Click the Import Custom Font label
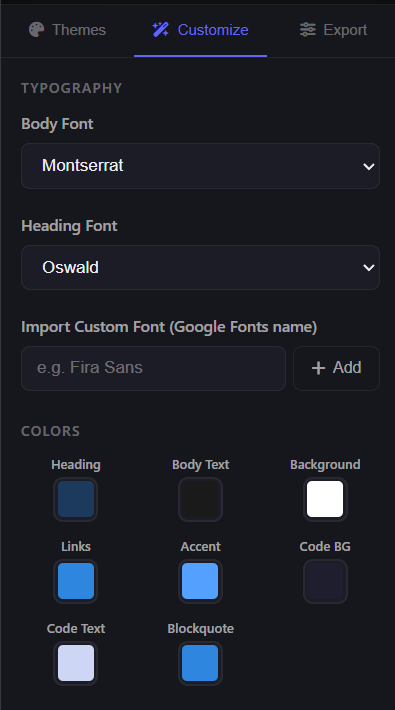The height and width of the screenshot is (710, 395). pos(169,327)
